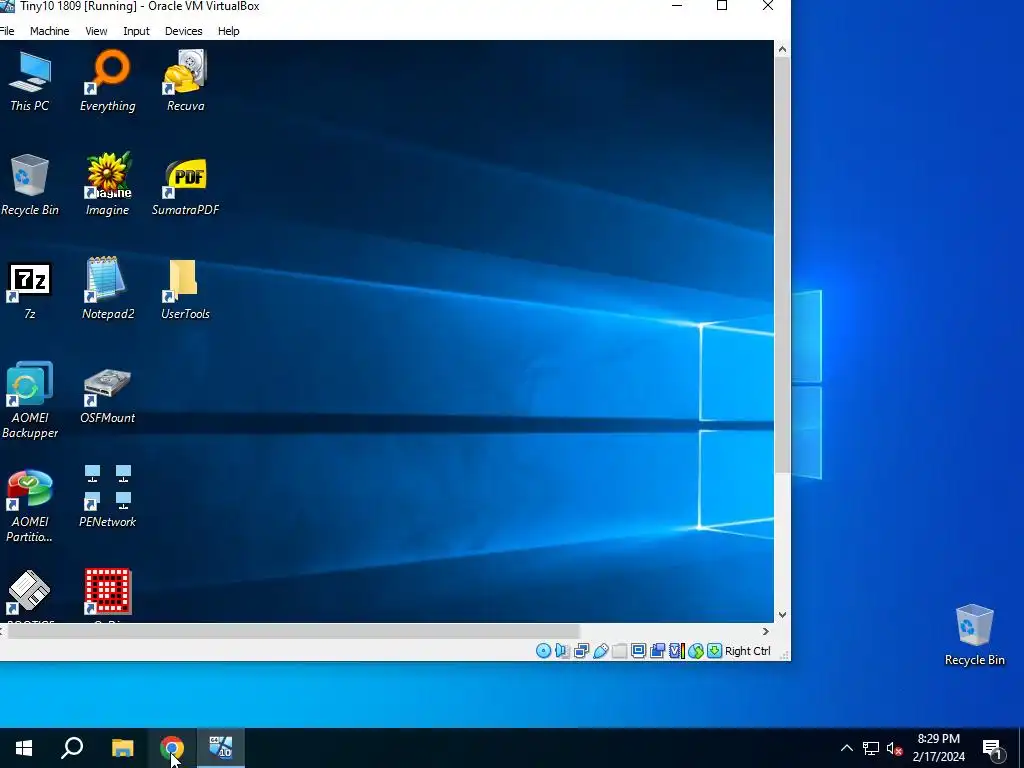1024x768 pixels.
Task: Open the clock showing 8:29 PM
Action: 938,748
